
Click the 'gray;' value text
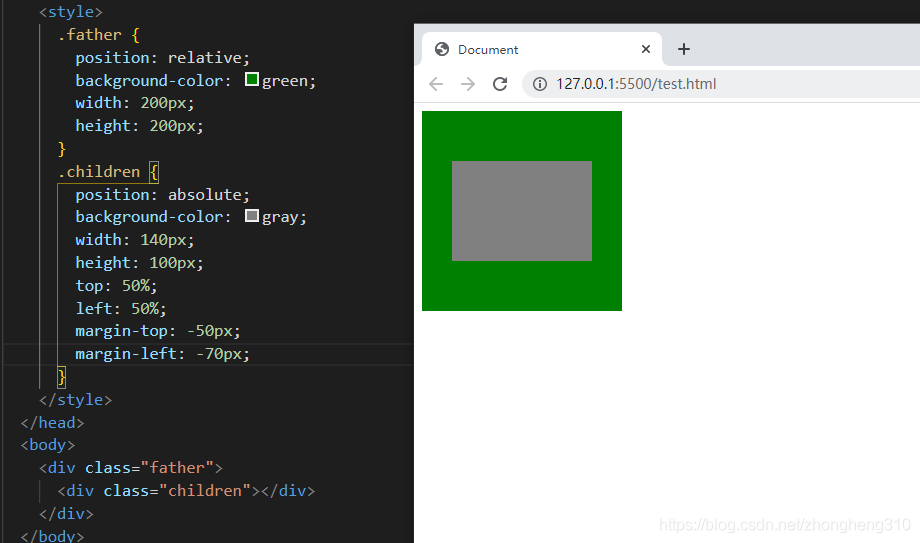pos(284,217)
